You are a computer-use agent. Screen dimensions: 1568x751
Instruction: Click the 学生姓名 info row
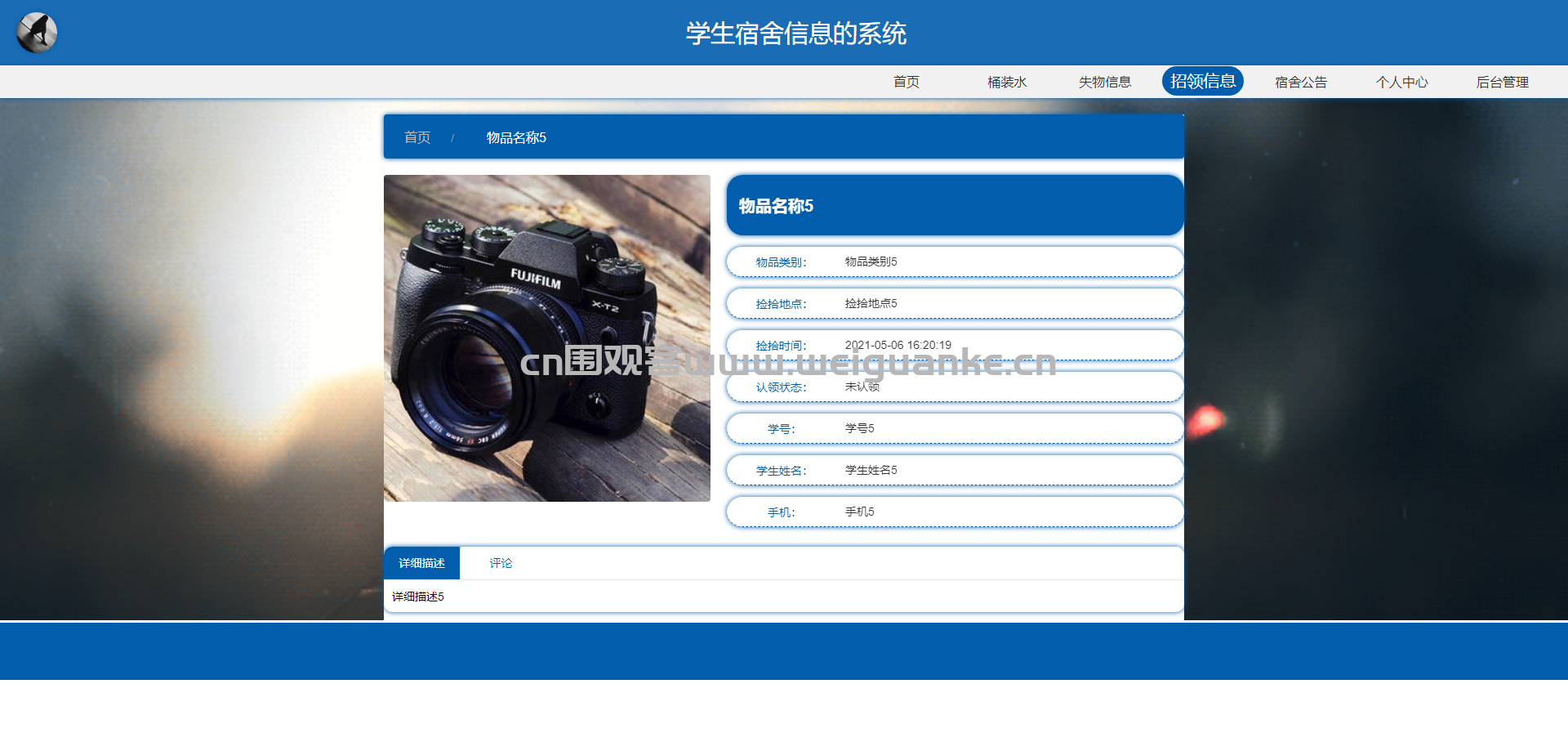954,470
